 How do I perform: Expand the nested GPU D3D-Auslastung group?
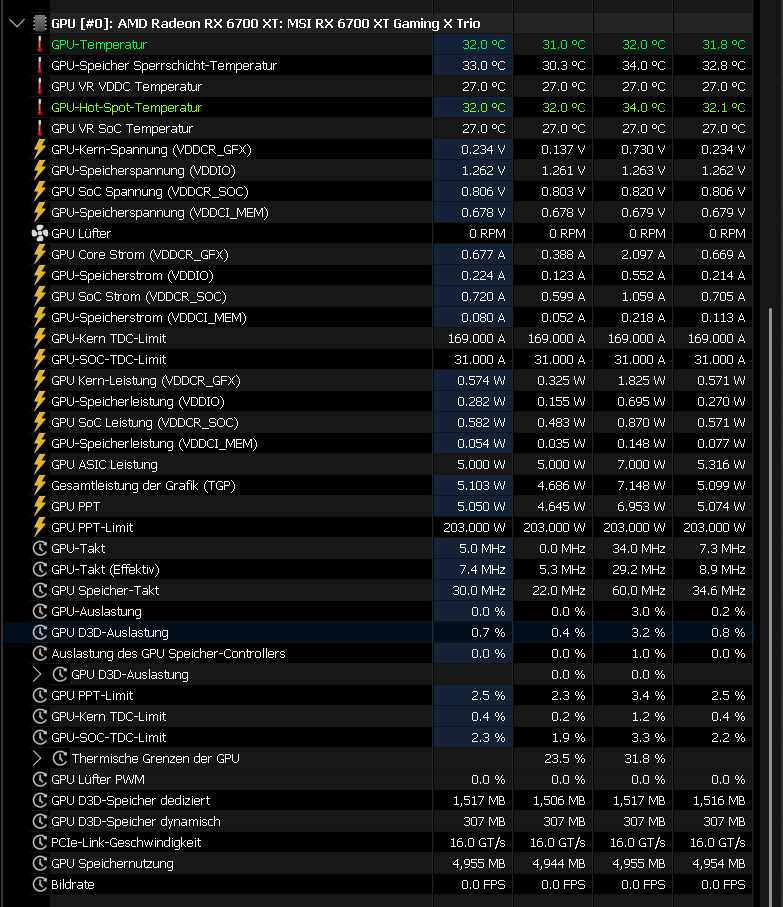(37, 674)
